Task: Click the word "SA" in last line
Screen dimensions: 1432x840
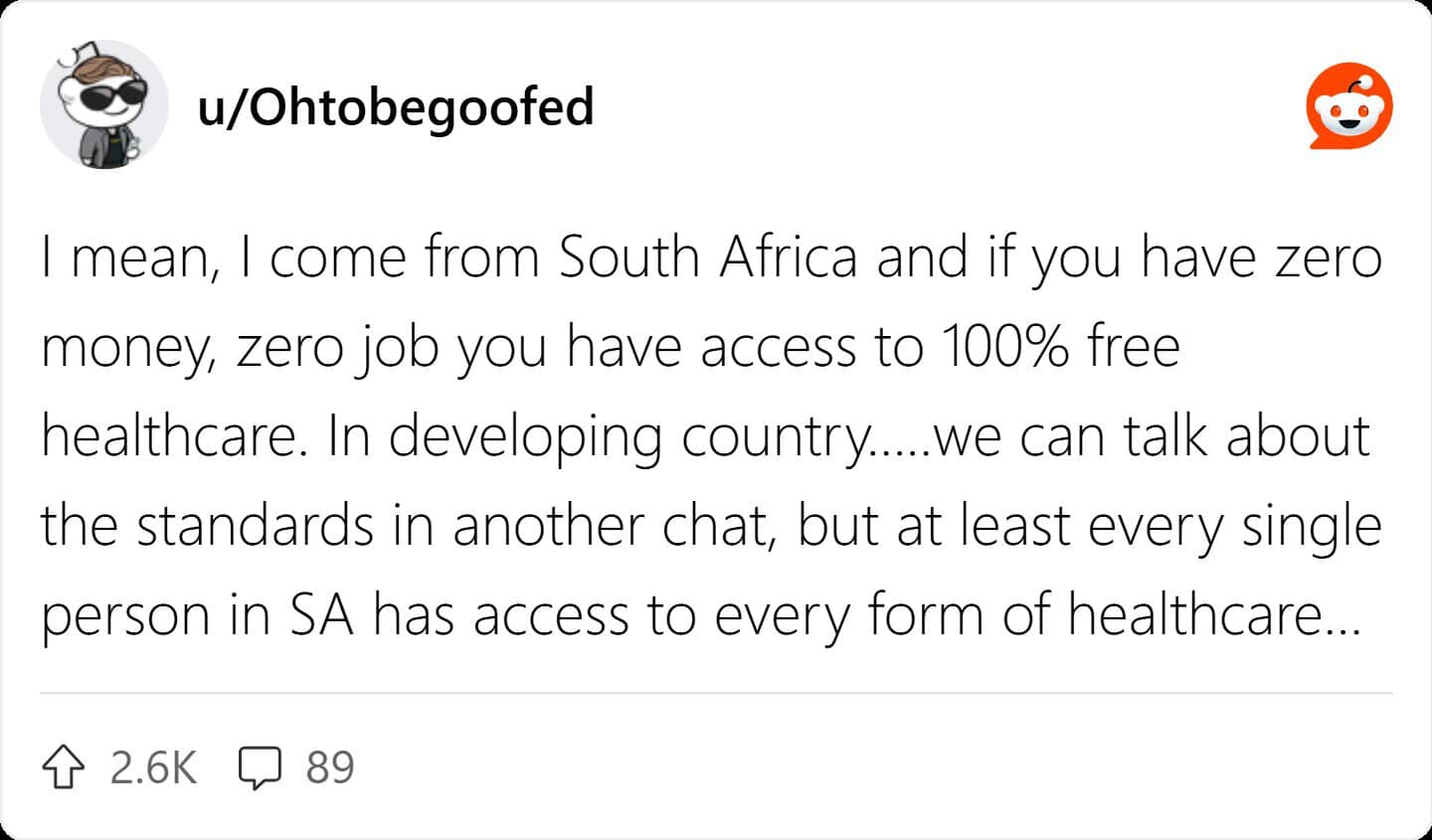Action: click(x=322, y=615)
